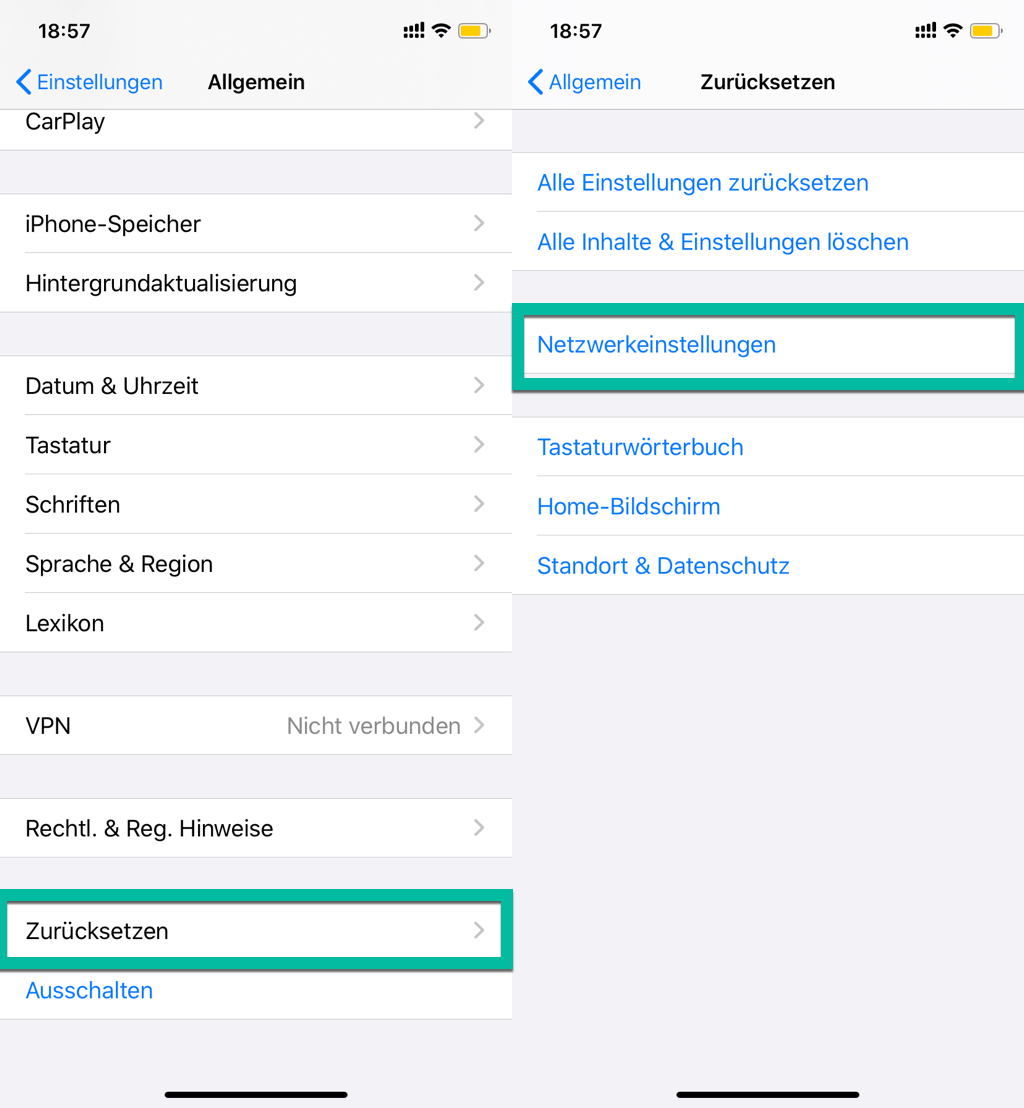Open iPhone-Speicher via its chevron

(479, 223)
